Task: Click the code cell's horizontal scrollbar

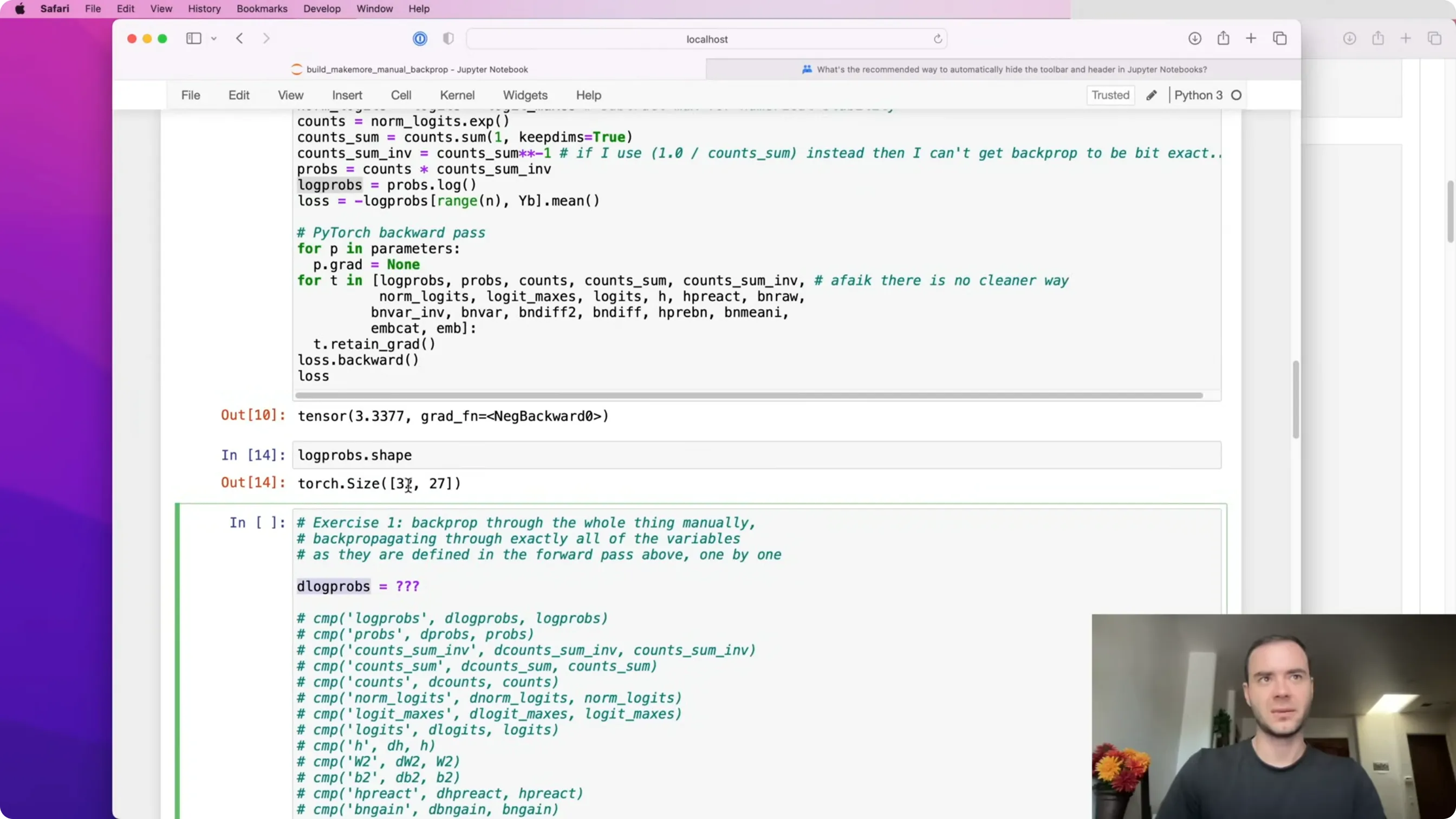Action: (x=748, y=395)
